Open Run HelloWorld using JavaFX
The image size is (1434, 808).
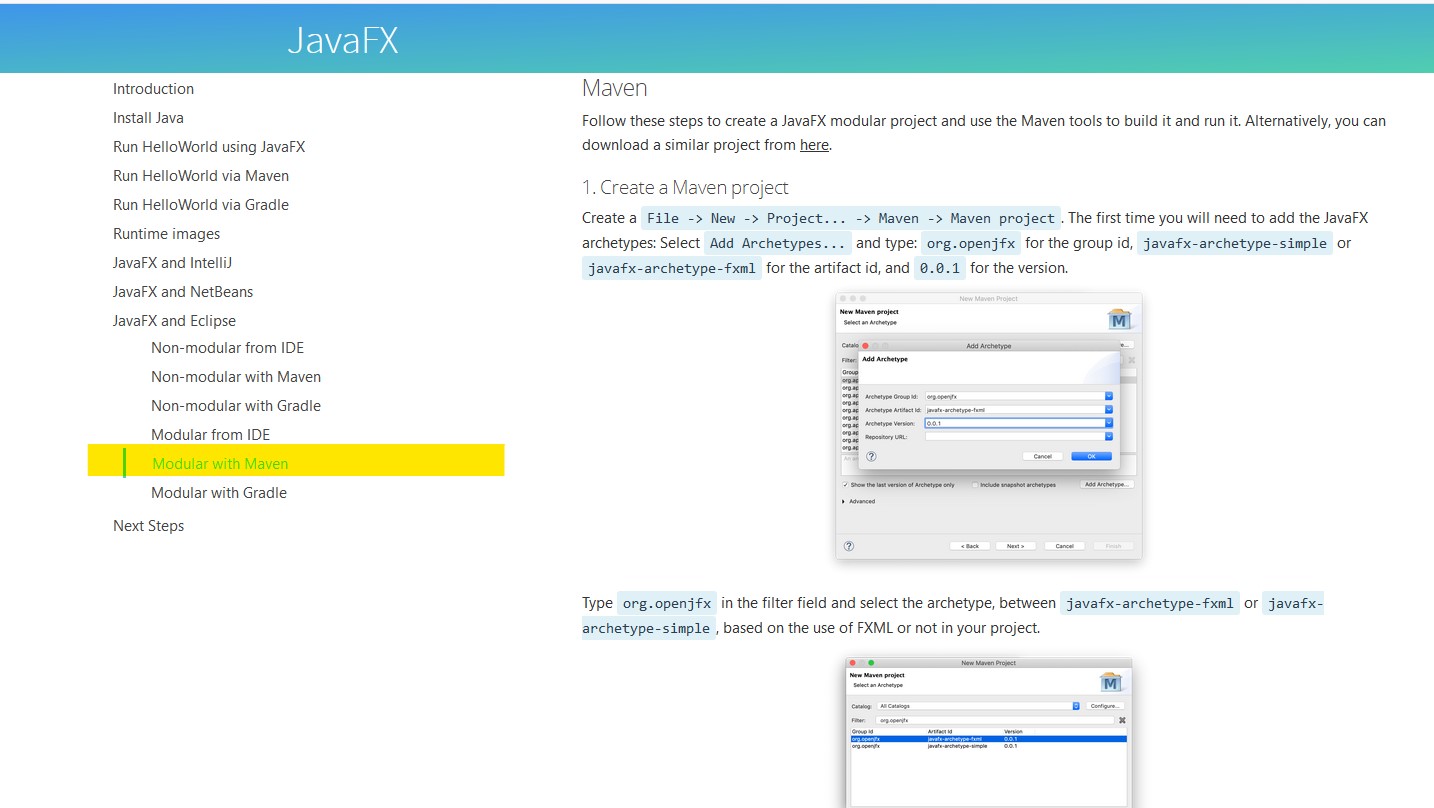(209, 147)
